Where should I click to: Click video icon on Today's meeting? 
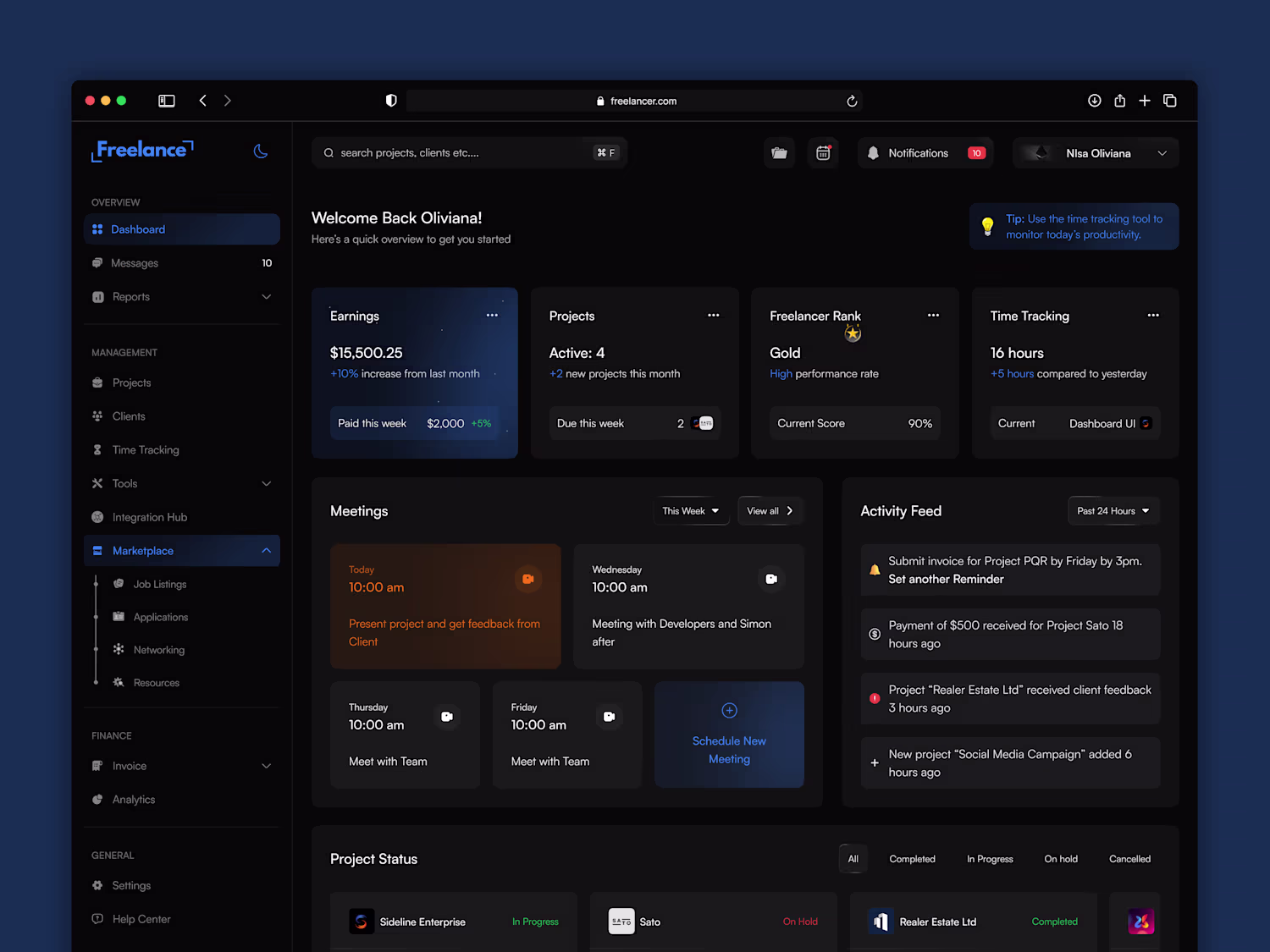528,579
